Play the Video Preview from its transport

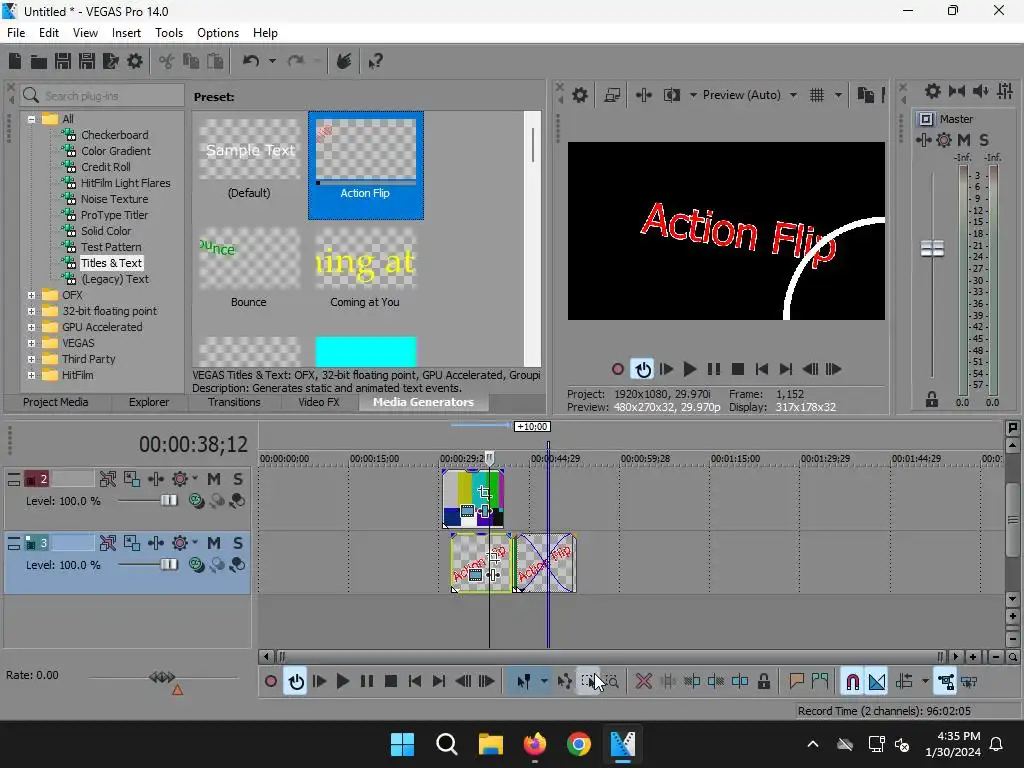point(689,370)
